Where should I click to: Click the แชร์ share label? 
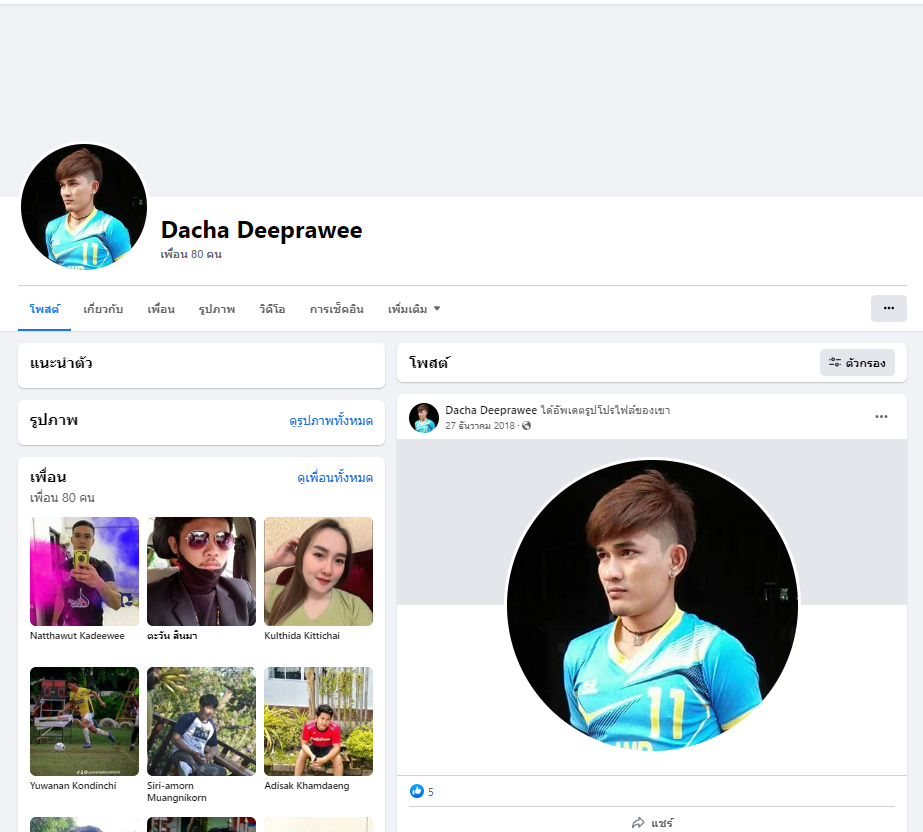tap(662, 823)
